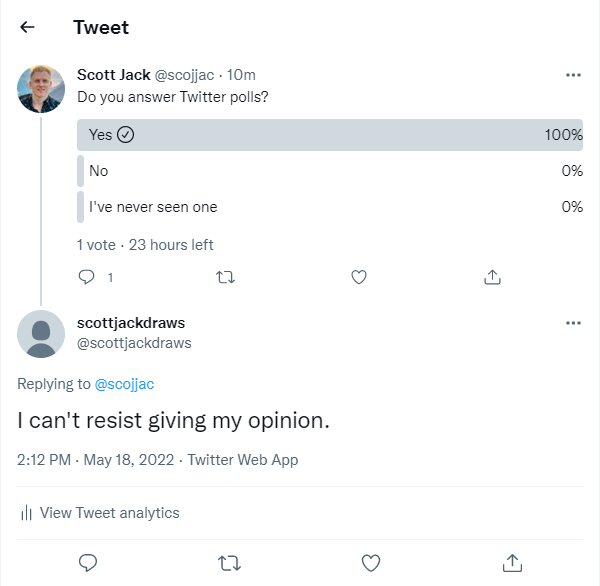Retweet the scottjackdraws reply

pyautogui.click(x=229, y=563)
